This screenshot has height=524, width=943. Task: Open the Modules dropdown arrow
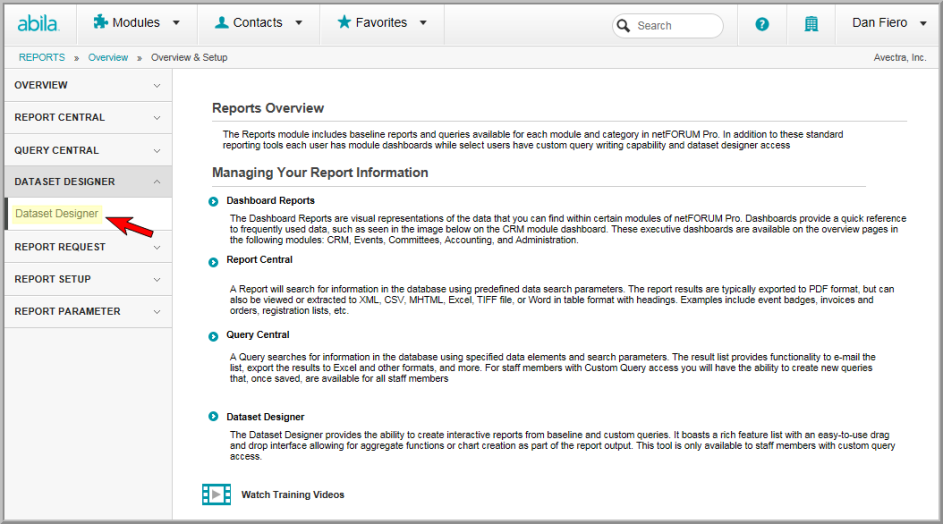click(x=176, y=23)
